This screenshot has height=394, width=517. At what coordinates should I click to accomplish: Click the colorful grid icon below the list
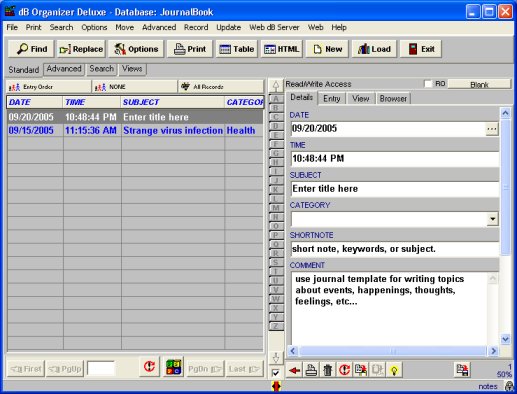(173, 367)
